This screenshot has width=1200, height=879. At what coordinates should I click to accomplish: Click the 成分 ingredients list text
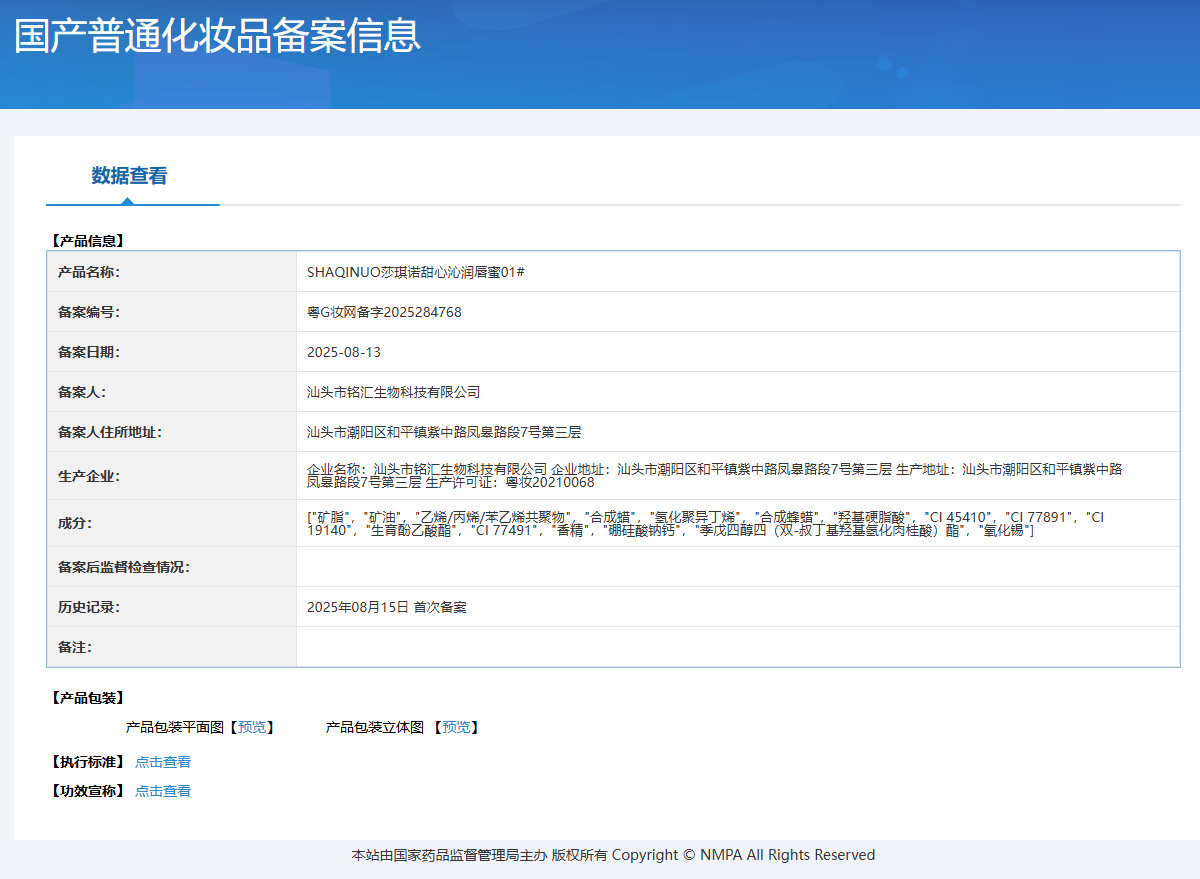[x=706, y=523]
